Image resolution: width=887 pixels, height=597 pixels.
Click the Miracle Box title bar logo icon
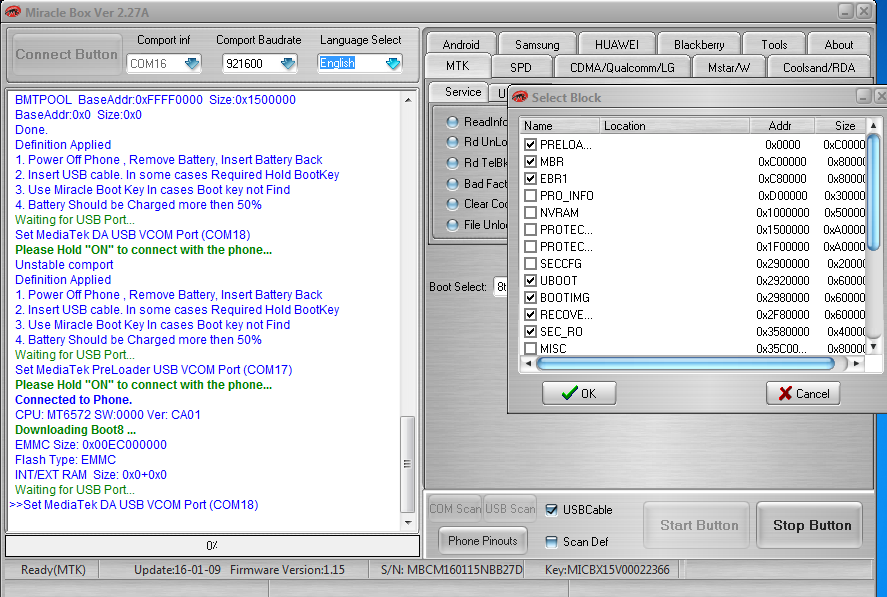click(12, 11)
